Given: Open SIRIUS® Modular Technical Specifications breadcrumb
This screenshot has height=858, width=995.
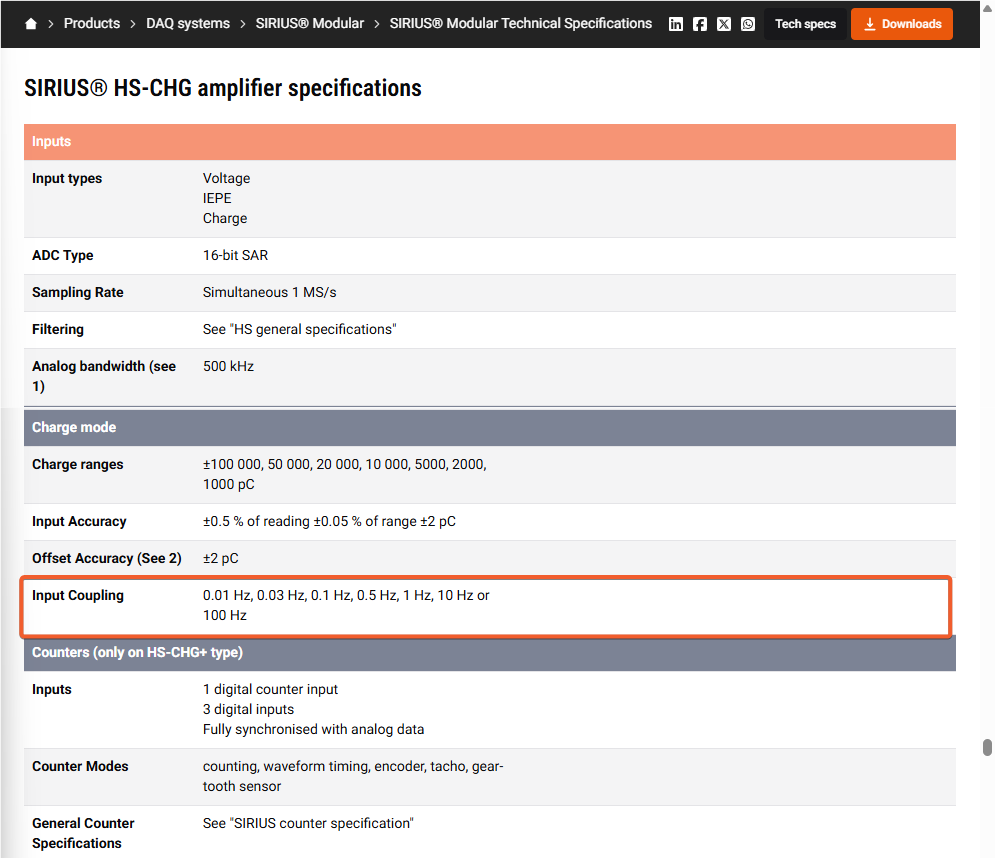Looking at the screenshot, I should (x=520, y=23).
